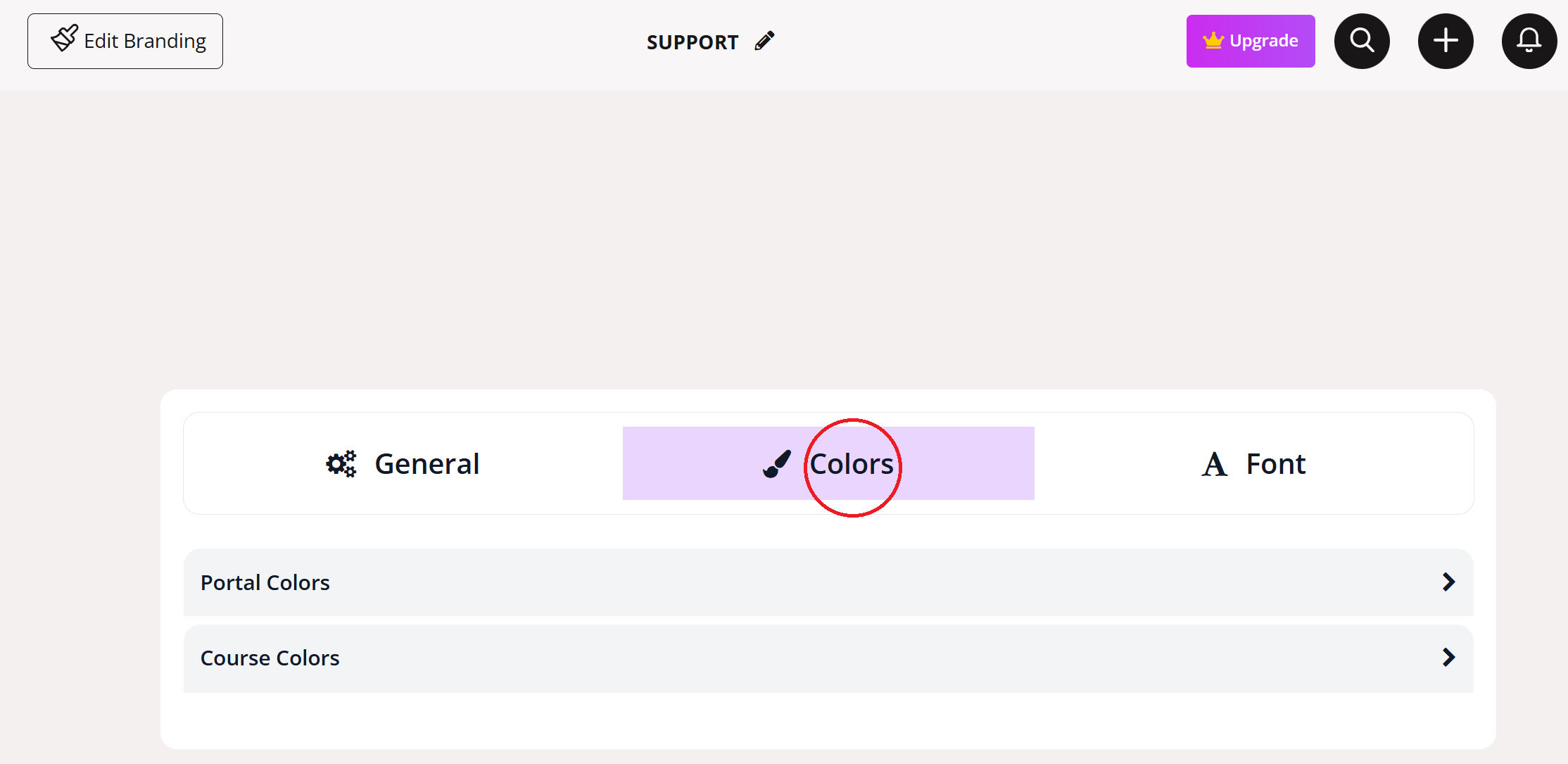This screenshot has width=1568, height=764.
Task: Click the pencil icon beside SUPPORT
Action: [x=764, y=41]
